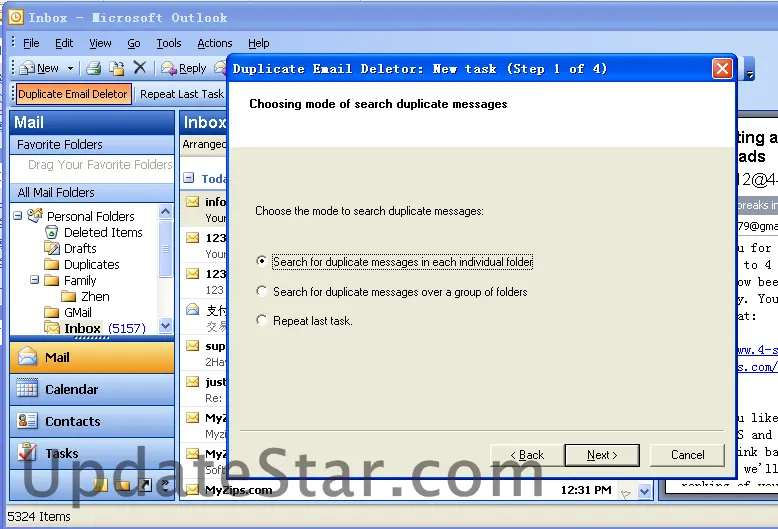
Task: Select the GMail folder
Action: [x=77, y=312]
